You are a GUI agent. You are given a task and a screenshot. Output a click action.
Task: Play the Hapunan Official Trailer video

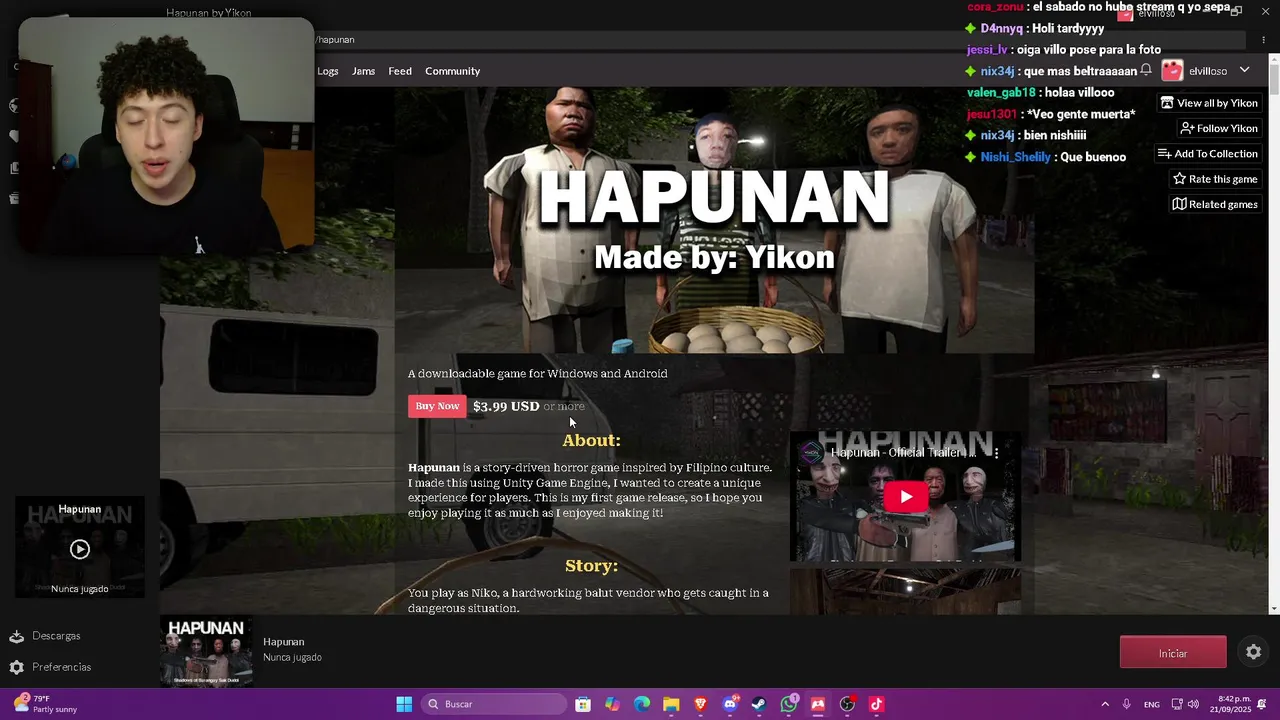906,497
